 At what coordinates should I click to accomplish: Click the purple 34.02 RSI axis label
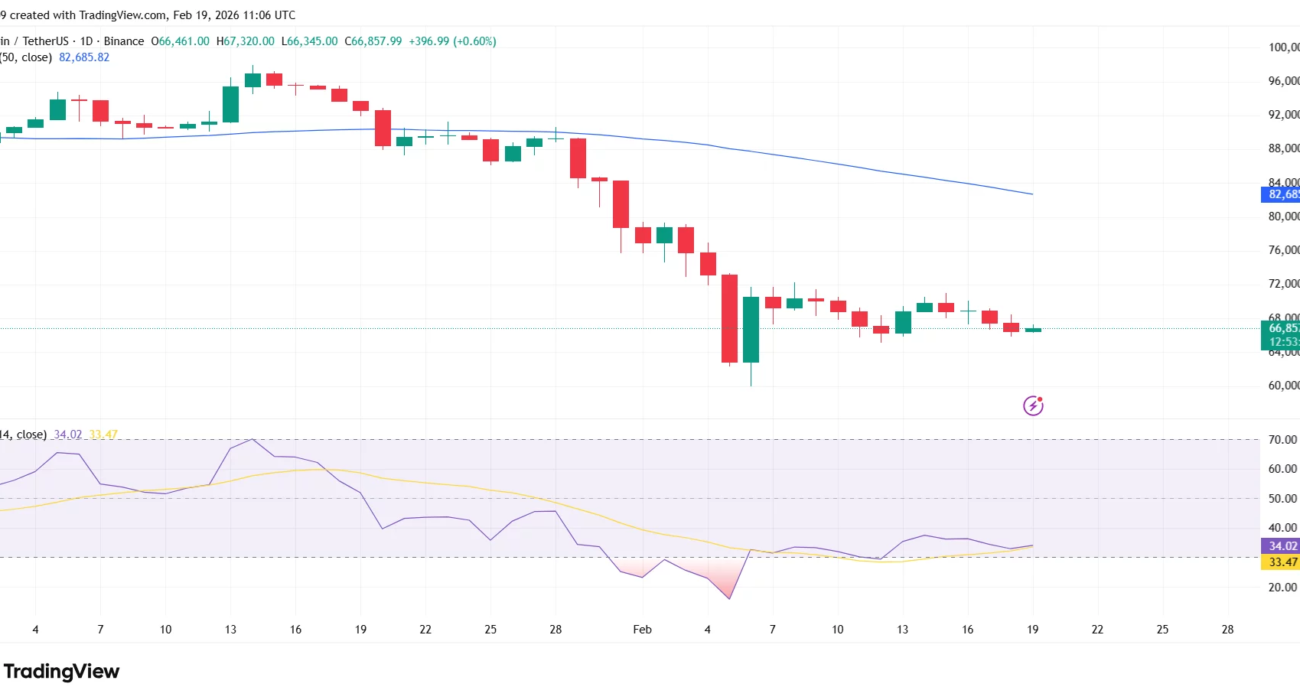[1280, 546]
